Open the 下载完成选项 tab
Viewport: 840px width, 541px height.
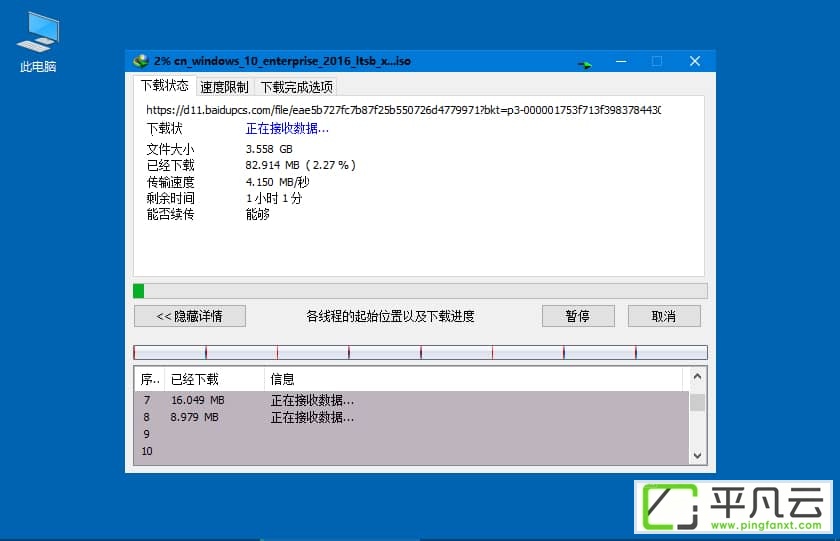[296, 87]
